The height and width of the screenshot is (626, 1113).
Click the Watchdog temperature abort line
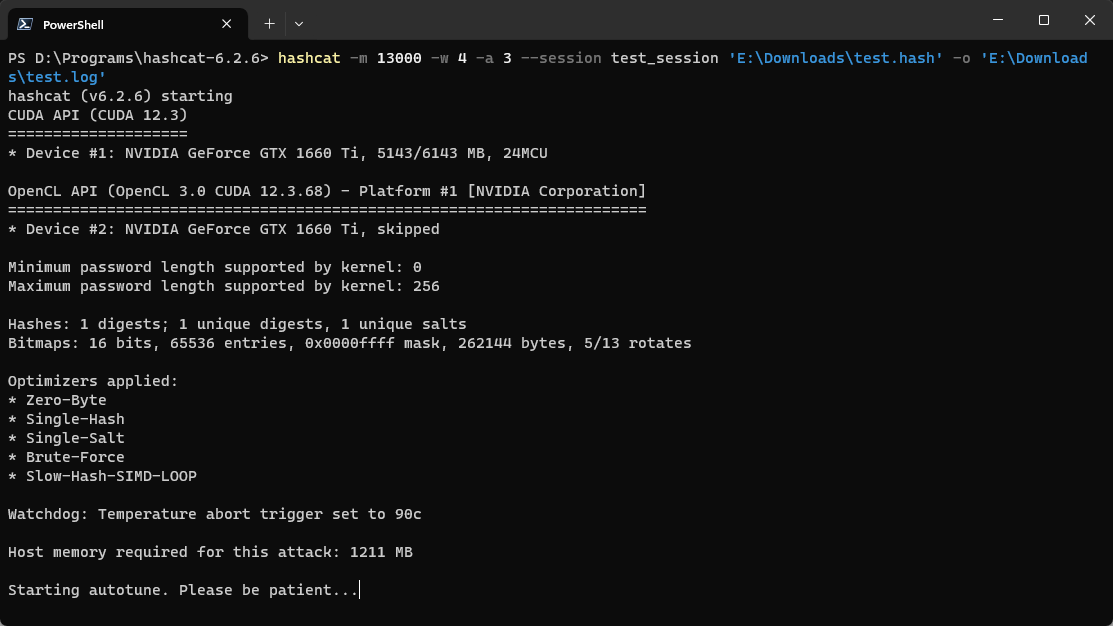[214, 514]
